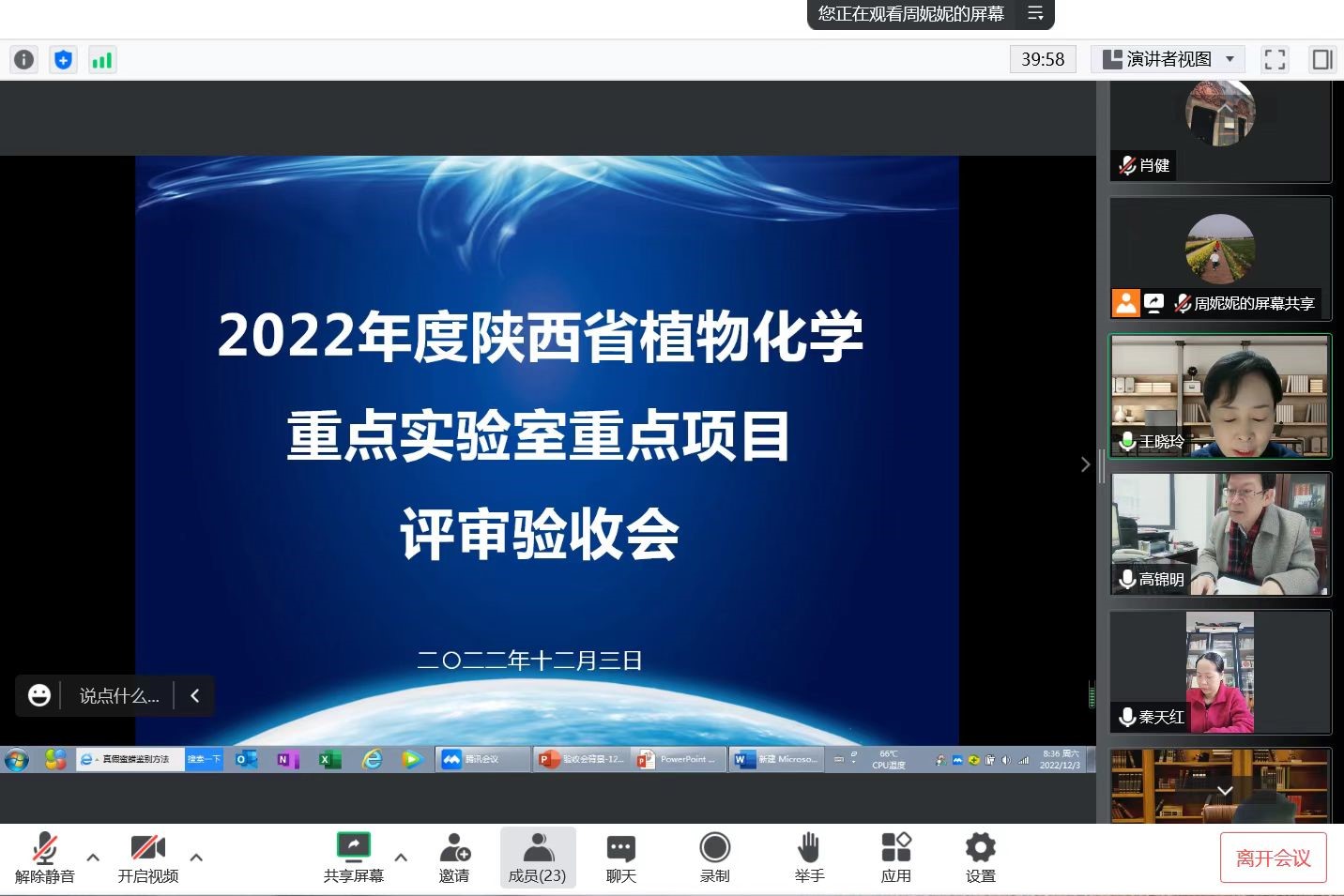Start recording with 录制 button
Screen dimensions: 1344x896
pyautogui.click(x=714, y=858)
